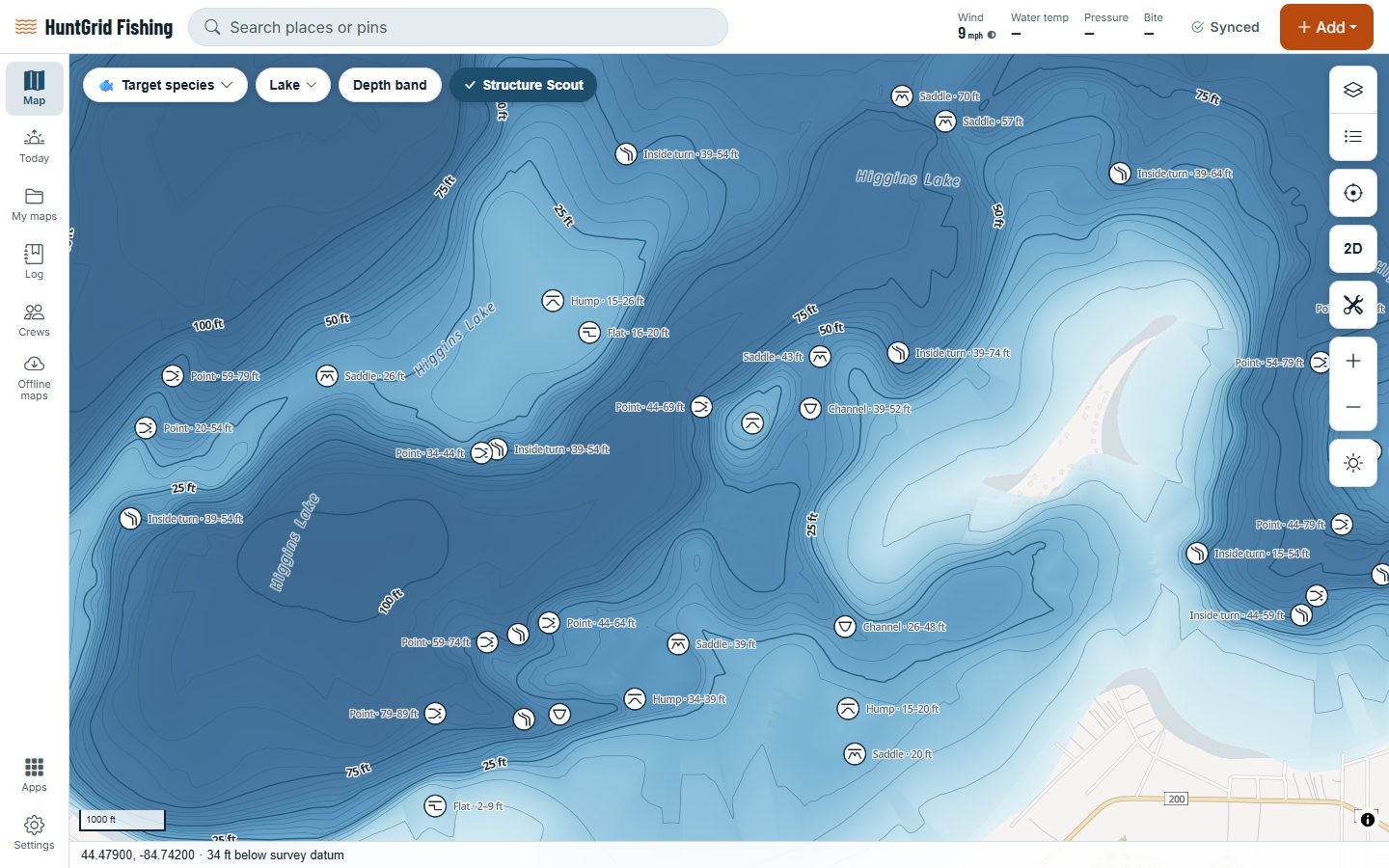Click map attribution info icon
1389x868 pixels.
pyautogui.click(x=1367, y=820)
